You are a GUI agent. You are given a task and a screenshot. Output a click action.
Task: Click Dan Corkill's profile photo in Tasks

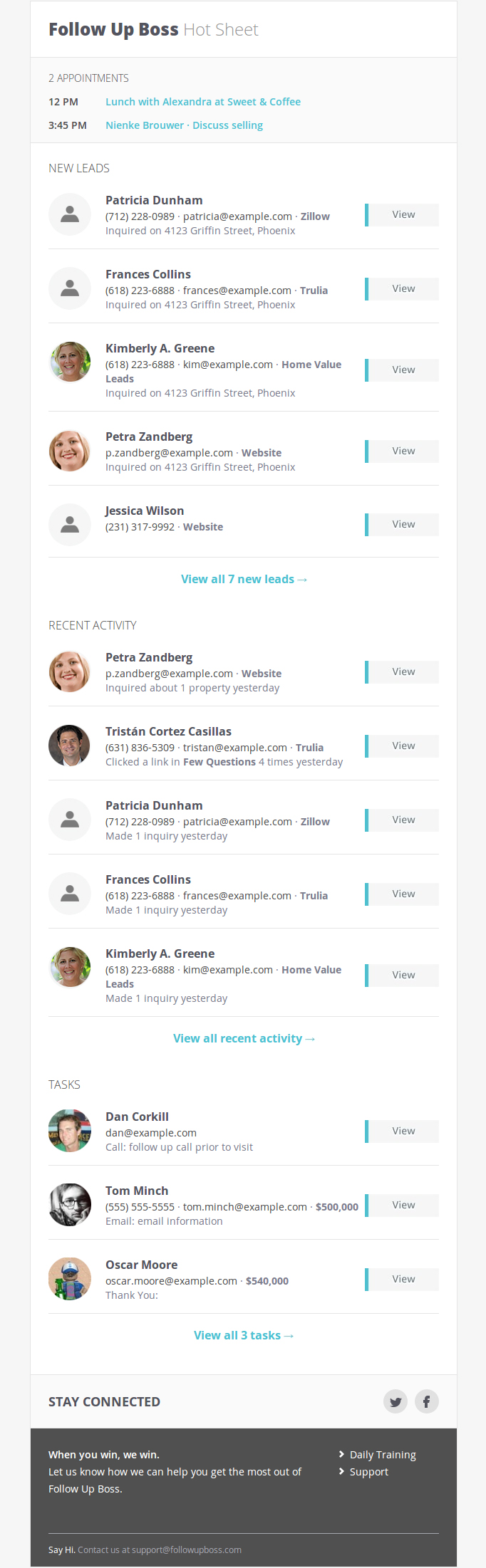(x=70, y=1131)
